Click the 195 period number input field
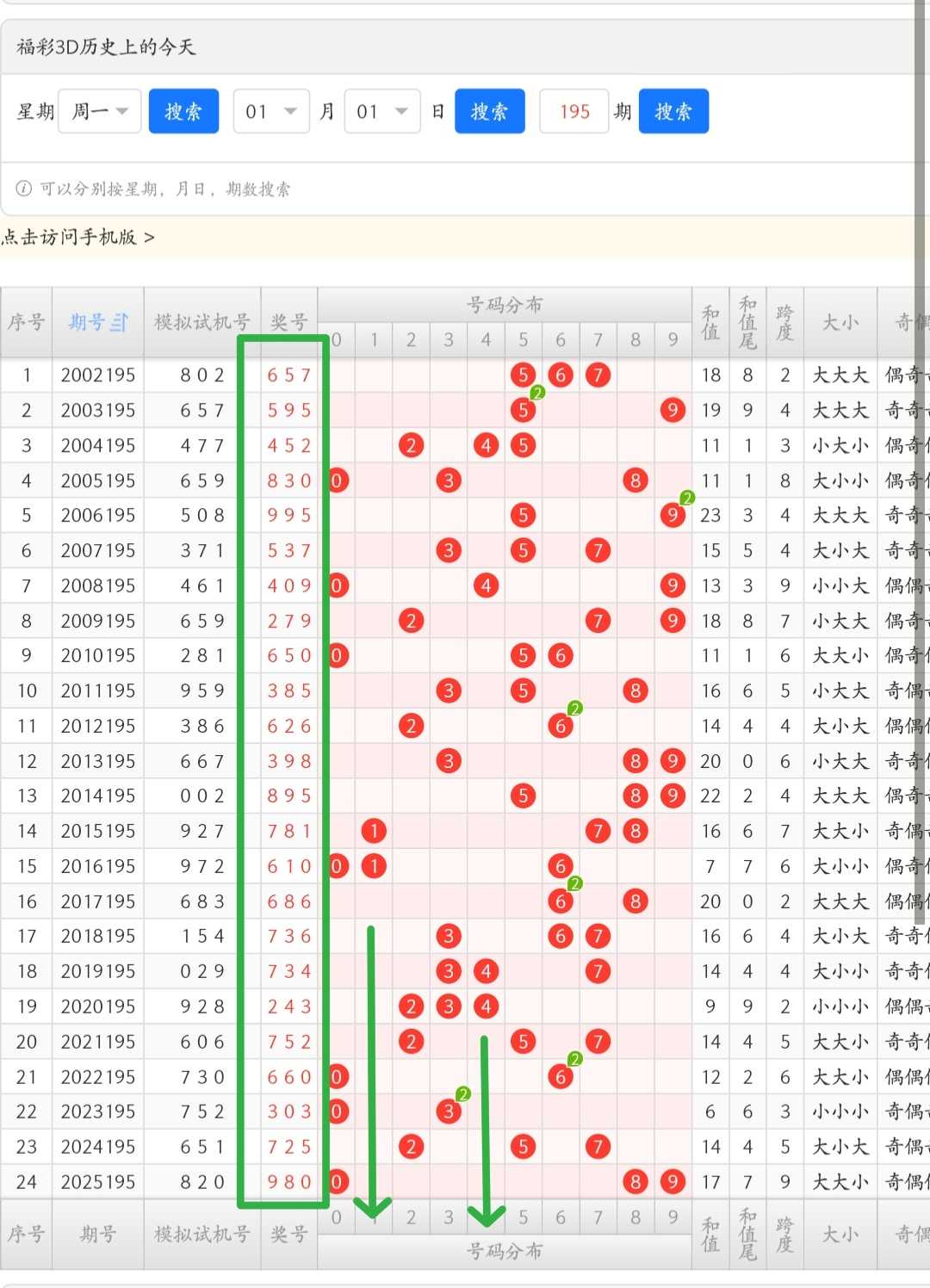This screenshot has height=1288, width=930. click(574, 111)
